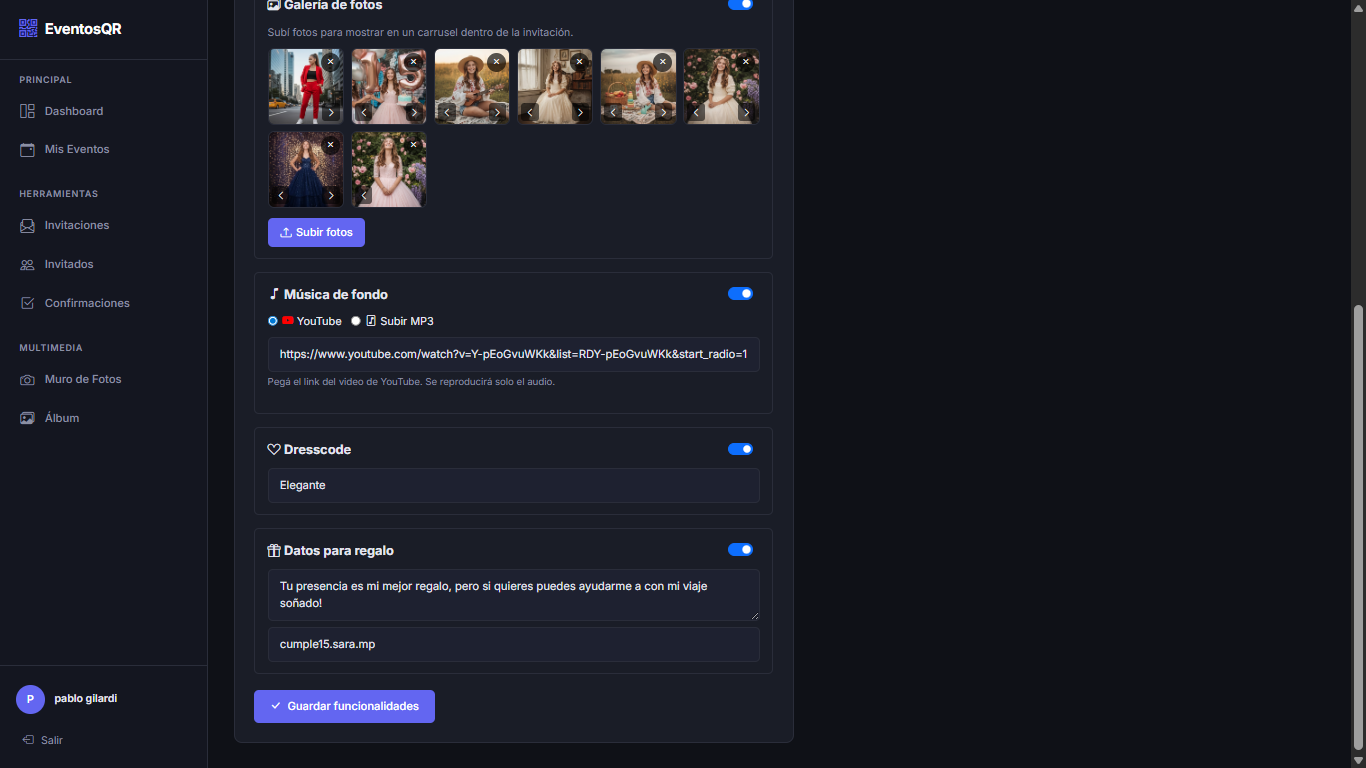Save with Guardar funcionalidades button

point(344,706)
